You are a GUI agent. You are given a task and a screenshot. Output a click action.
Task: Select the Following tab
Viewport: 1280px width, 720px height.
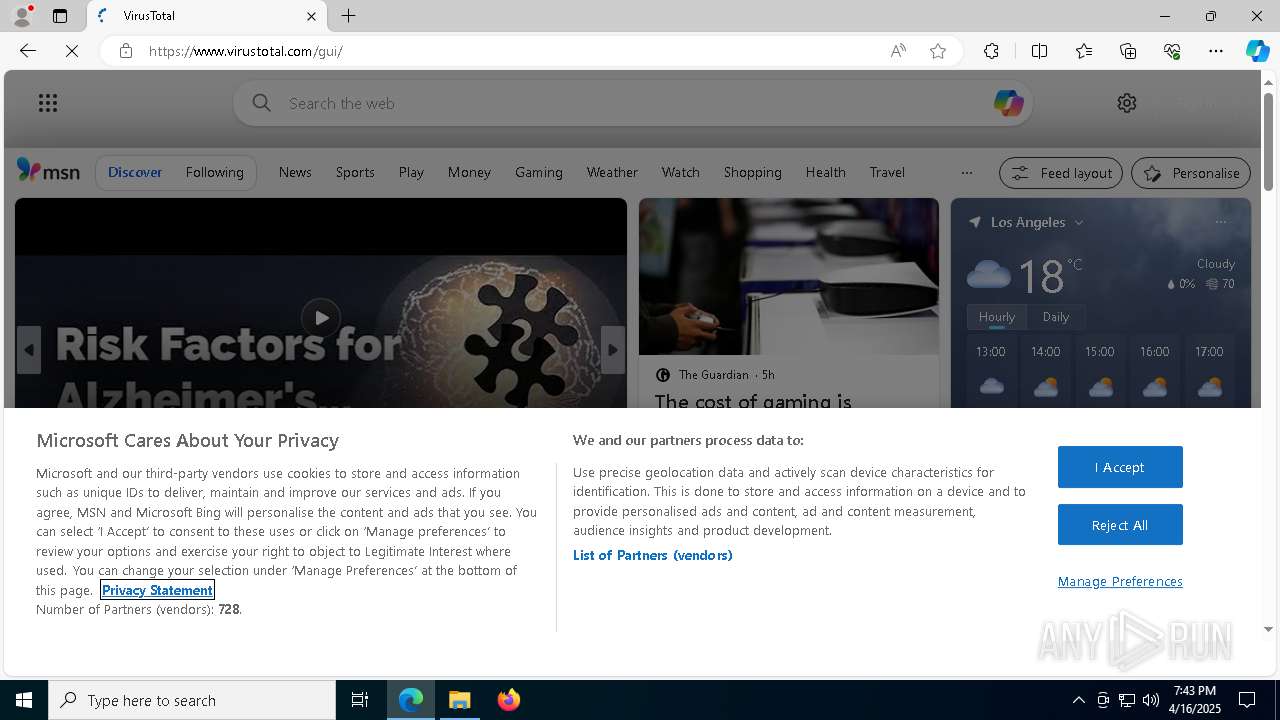pyautogui.click(x=214, y=172)
